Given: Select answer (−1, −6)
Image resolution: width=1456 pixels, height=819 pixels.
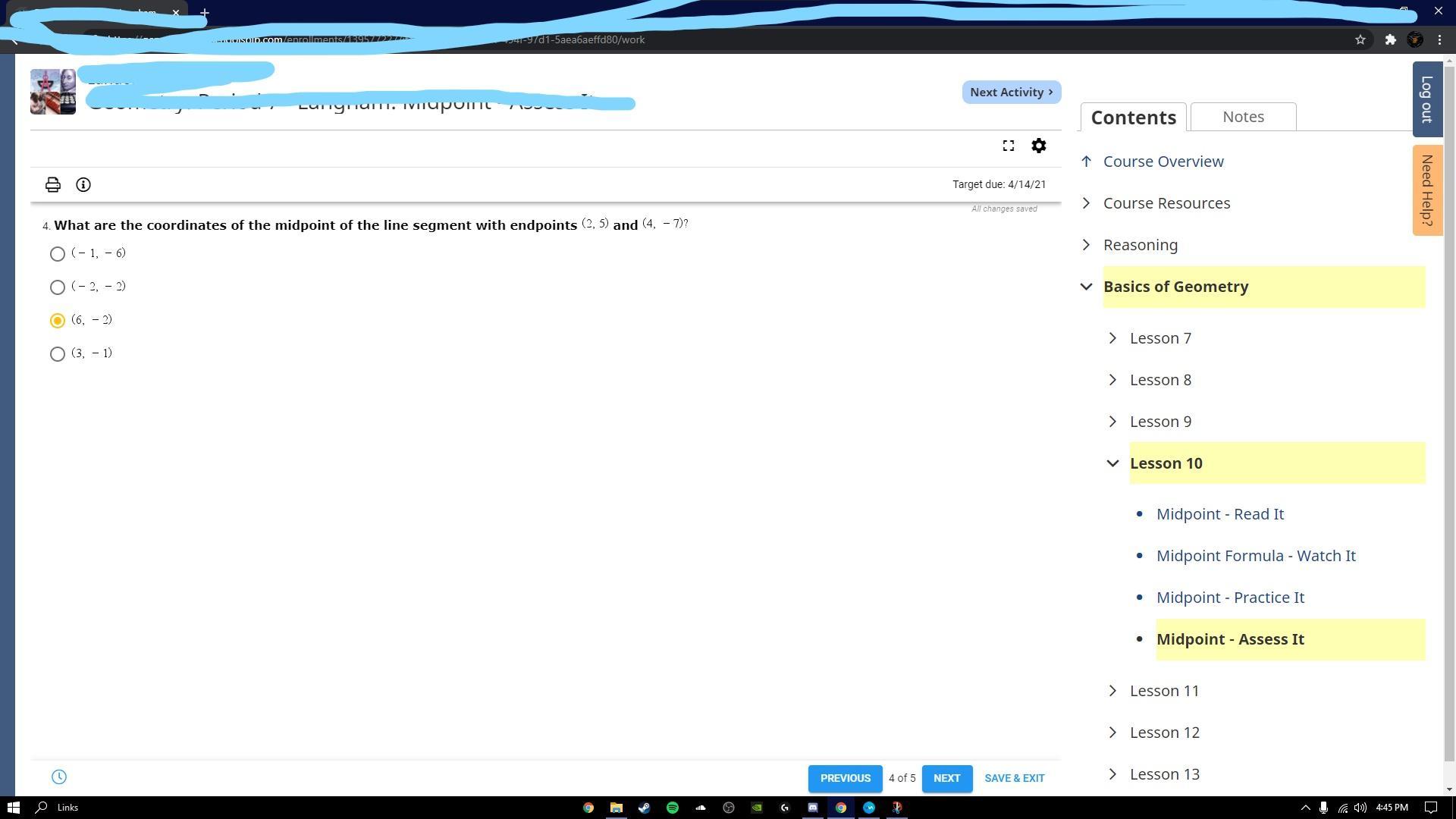Looking at the screenshot, I should point(58,254).
